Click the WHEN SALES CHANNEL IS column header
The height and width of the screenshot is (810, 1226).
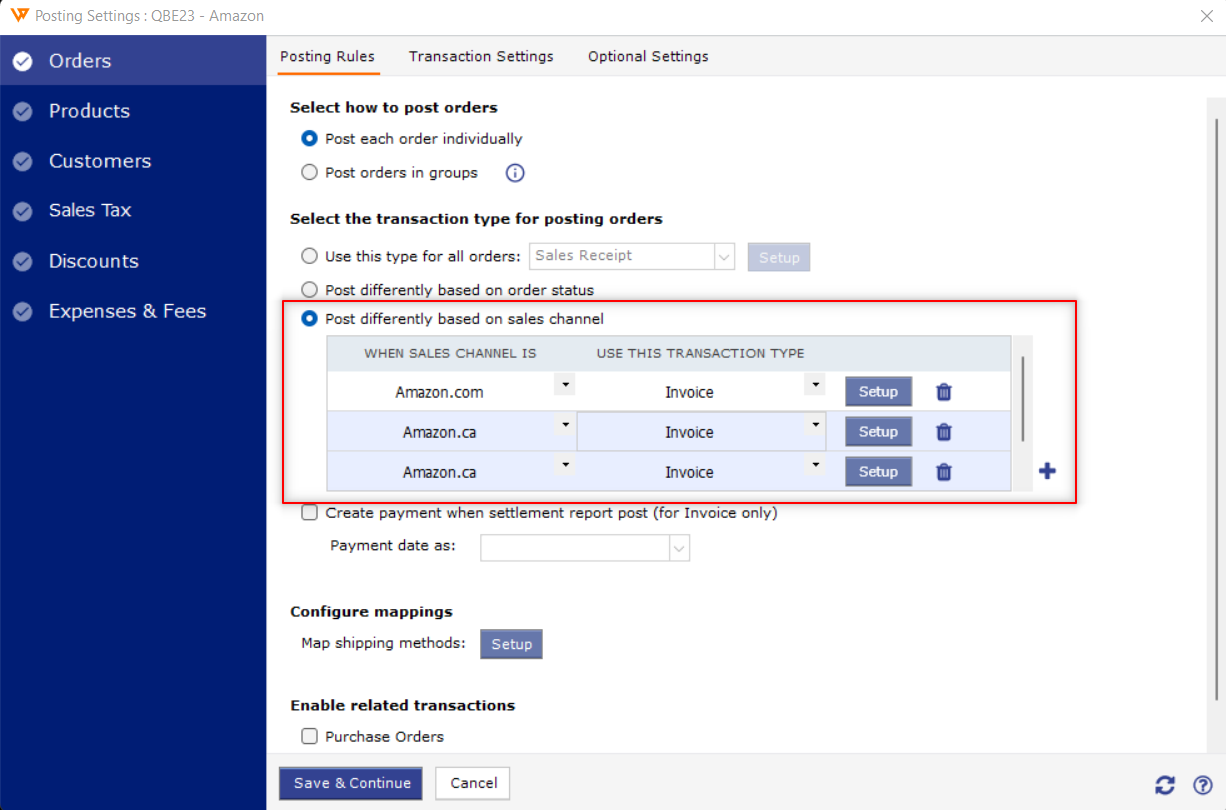click(450, 353)
